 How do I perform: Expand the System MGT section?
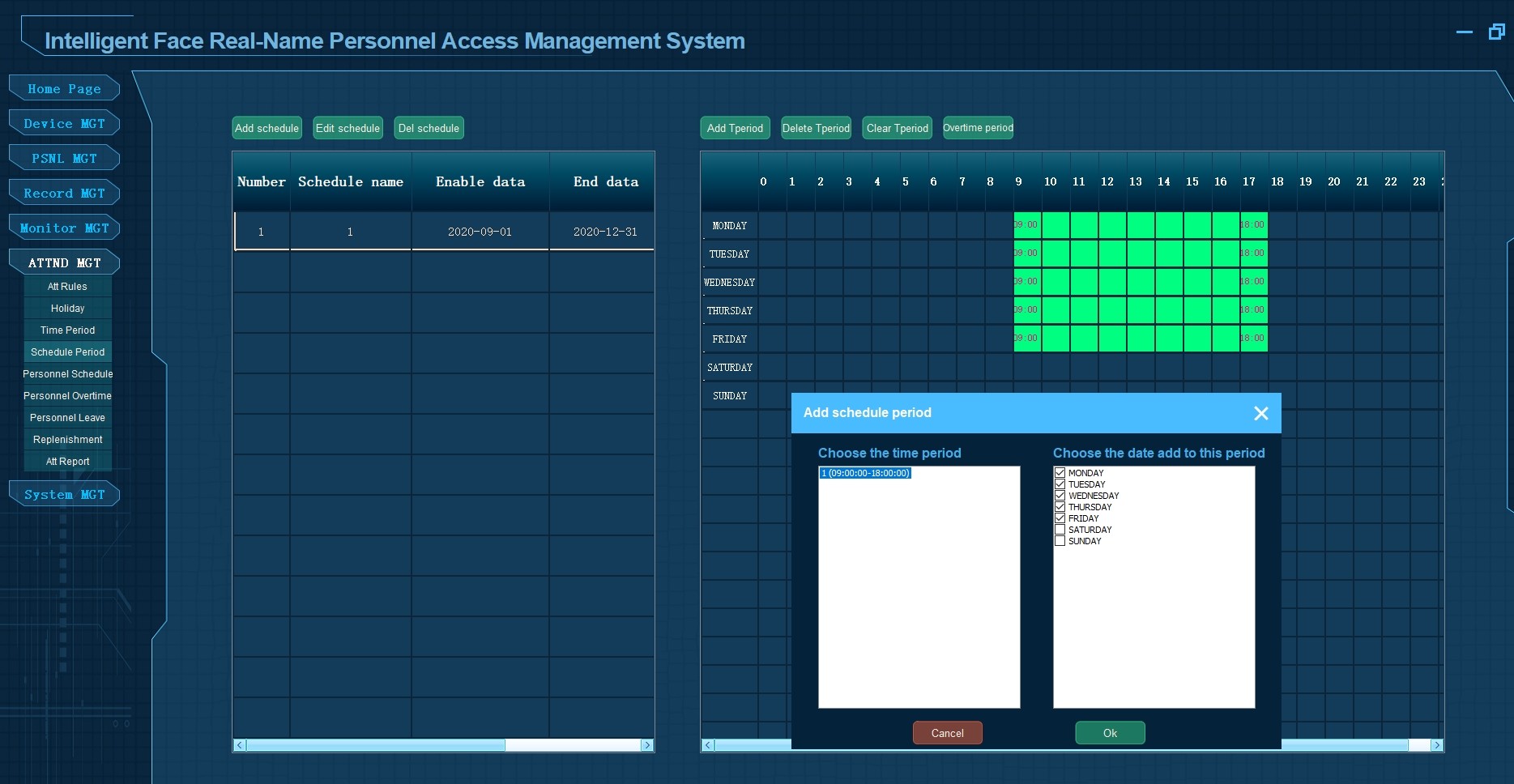pyautogui.click(x=64, y=494)
